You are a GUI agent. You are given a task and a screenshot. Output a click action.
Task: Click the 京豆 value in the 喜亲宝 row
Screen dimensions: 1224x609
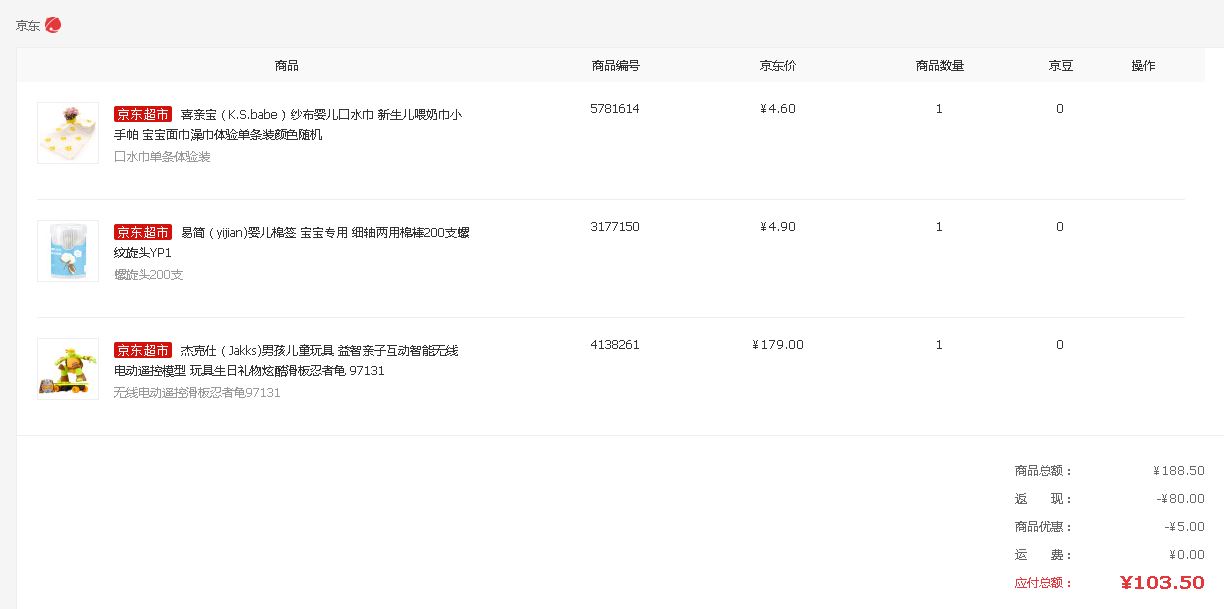point(1060,109)
